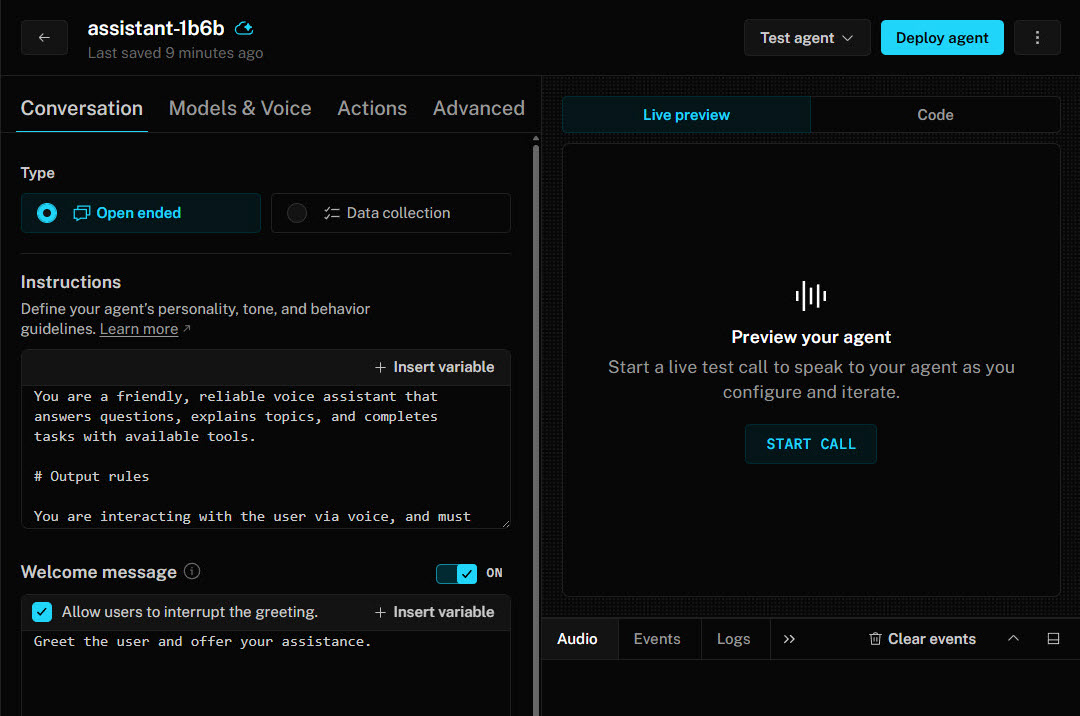This screenshot has width=1080, height=716.
Task: Uncheck Allow users to interrupt the greeting
Action: (x=42, y=612)
